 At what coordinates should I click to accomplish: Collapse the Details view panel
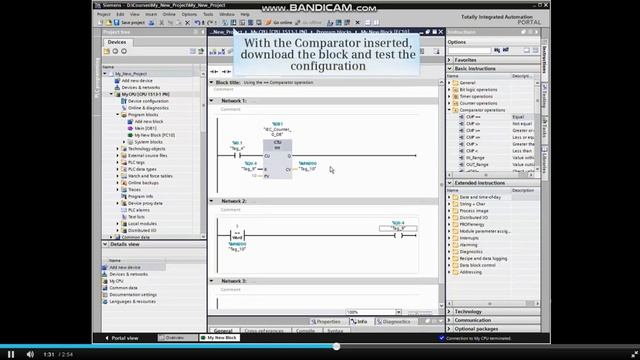pos(105,244)
